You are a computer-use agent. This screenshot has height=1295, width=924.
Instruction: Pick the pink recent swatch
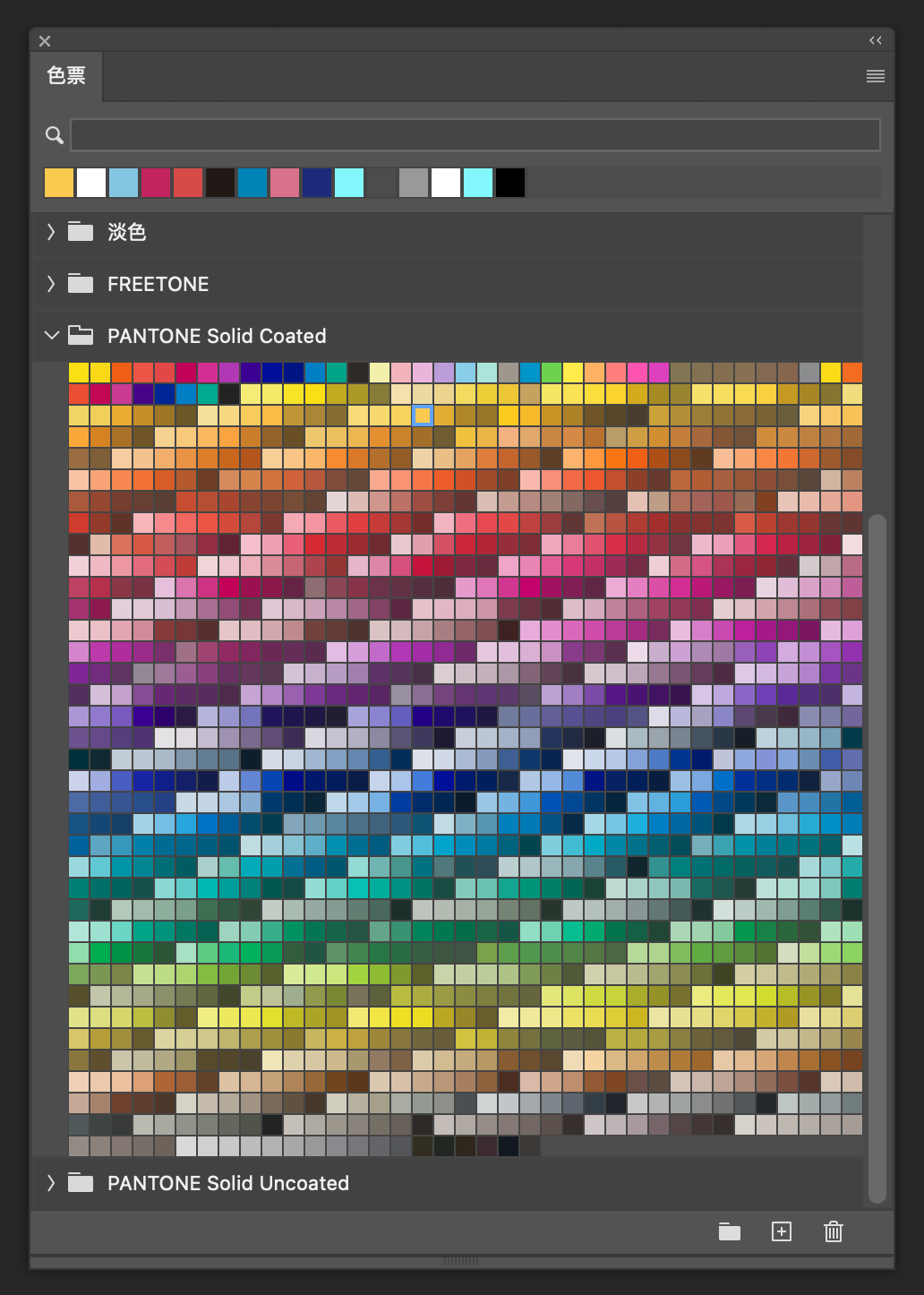click(x=285, y=183)
